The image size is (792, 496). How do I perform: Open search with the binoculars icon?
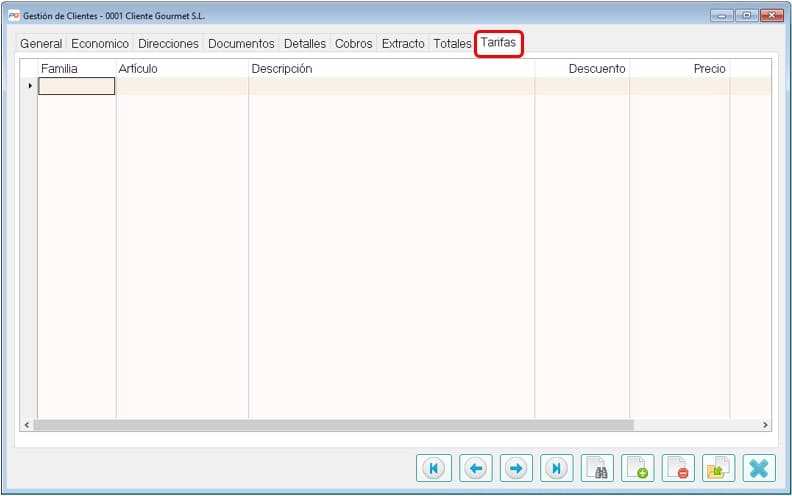click(597, 468)
